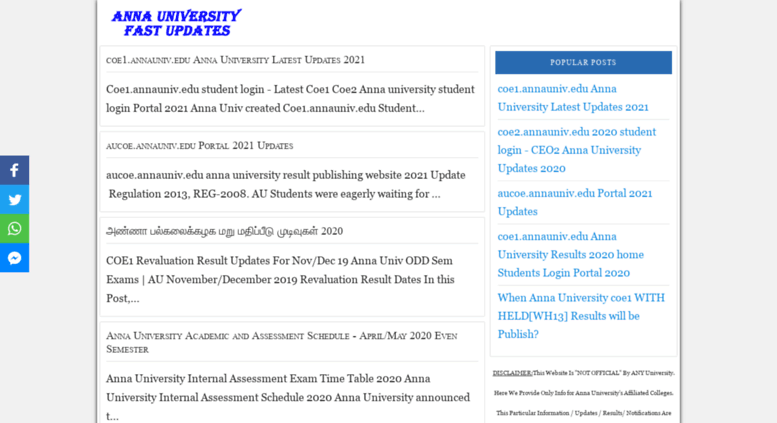Open sidebar link aucoe.annauniv.edu Portal 2021 Updates

pyautogui.click(x=574, y=202)
